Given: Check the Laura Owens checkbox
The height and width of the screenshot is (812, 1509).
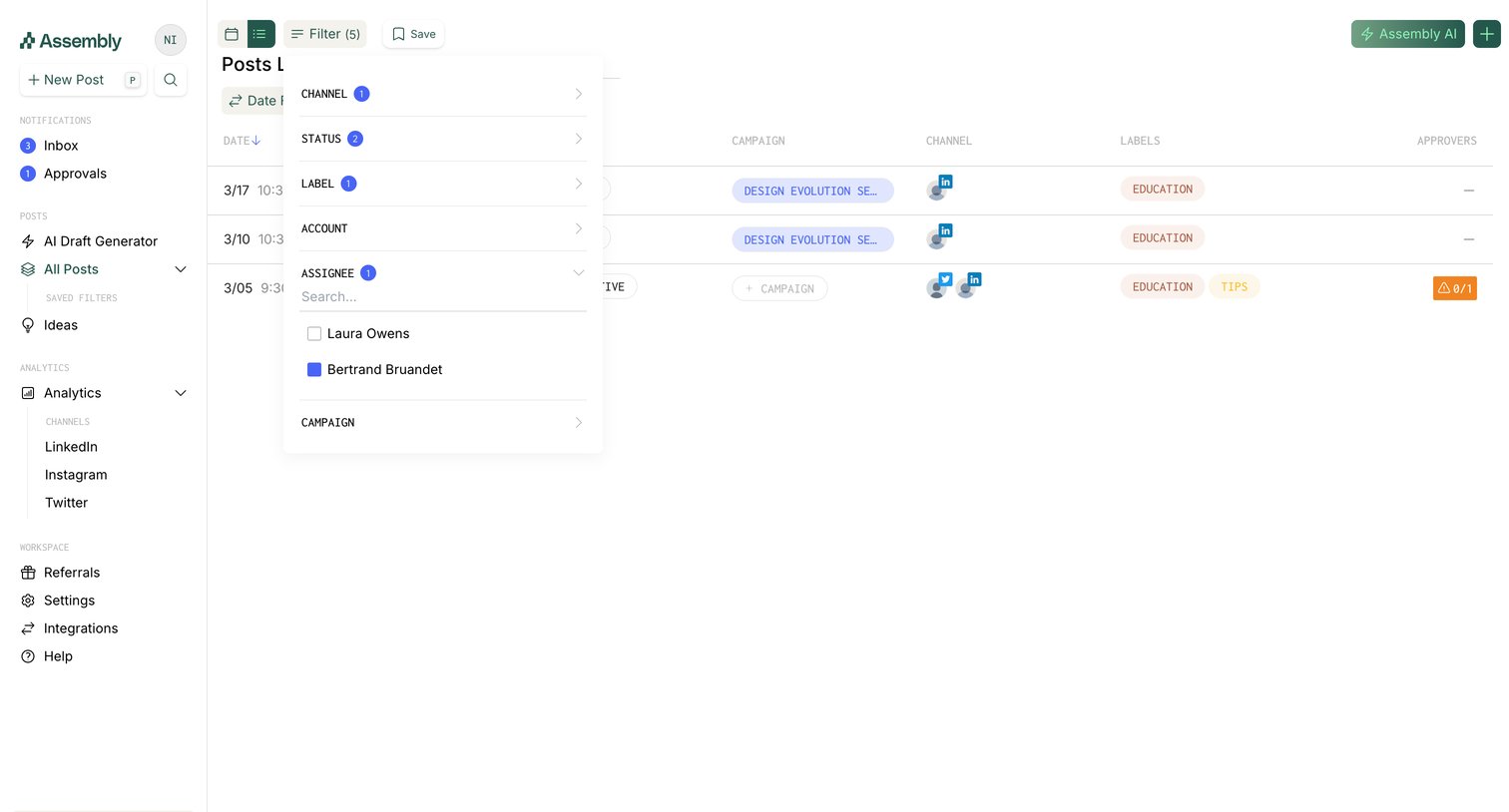Looking at the screenshot, I should click(x=314, y=334).
